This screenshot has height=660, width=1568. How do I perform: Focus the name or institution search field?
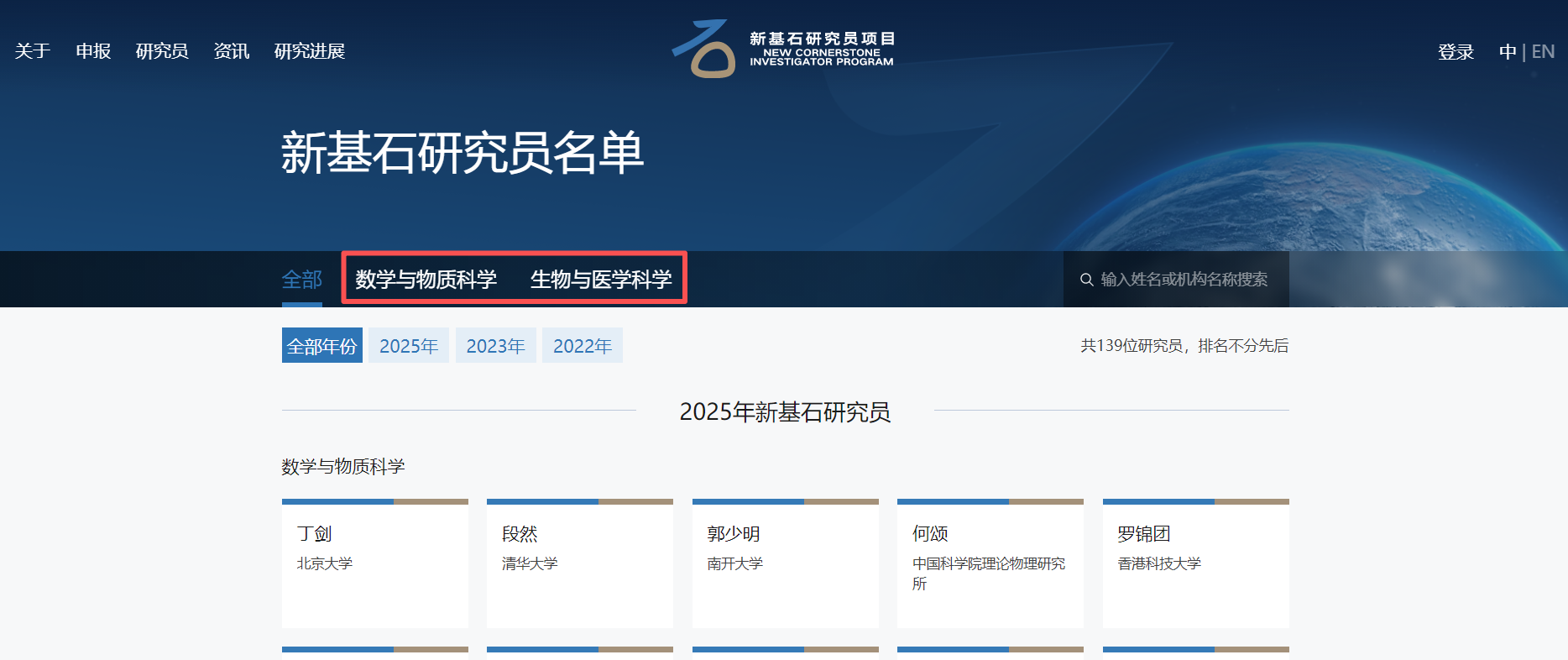click(x=1184, y=280)
